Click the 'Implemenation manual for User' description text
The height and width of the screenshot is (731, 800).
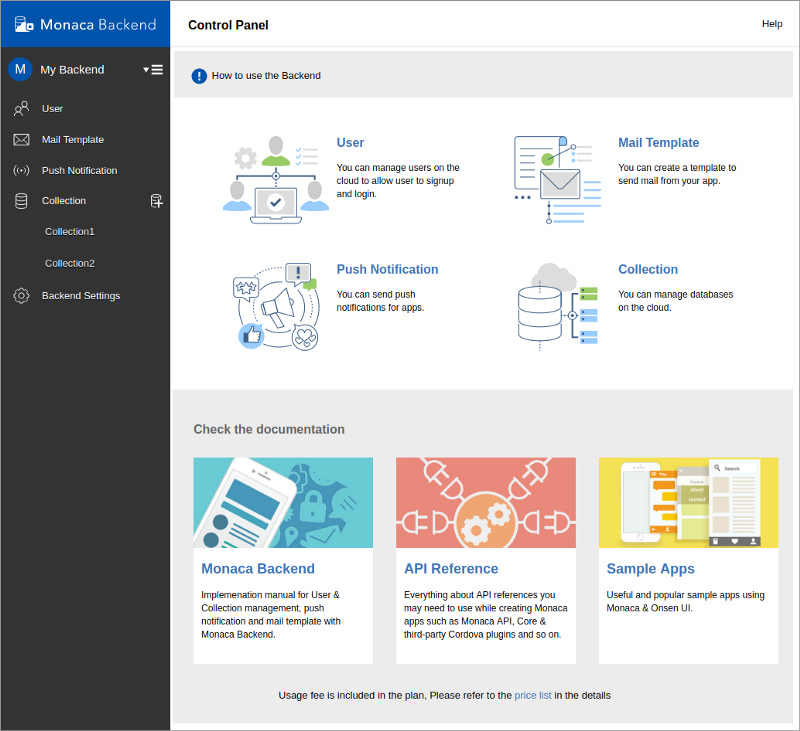270,615
